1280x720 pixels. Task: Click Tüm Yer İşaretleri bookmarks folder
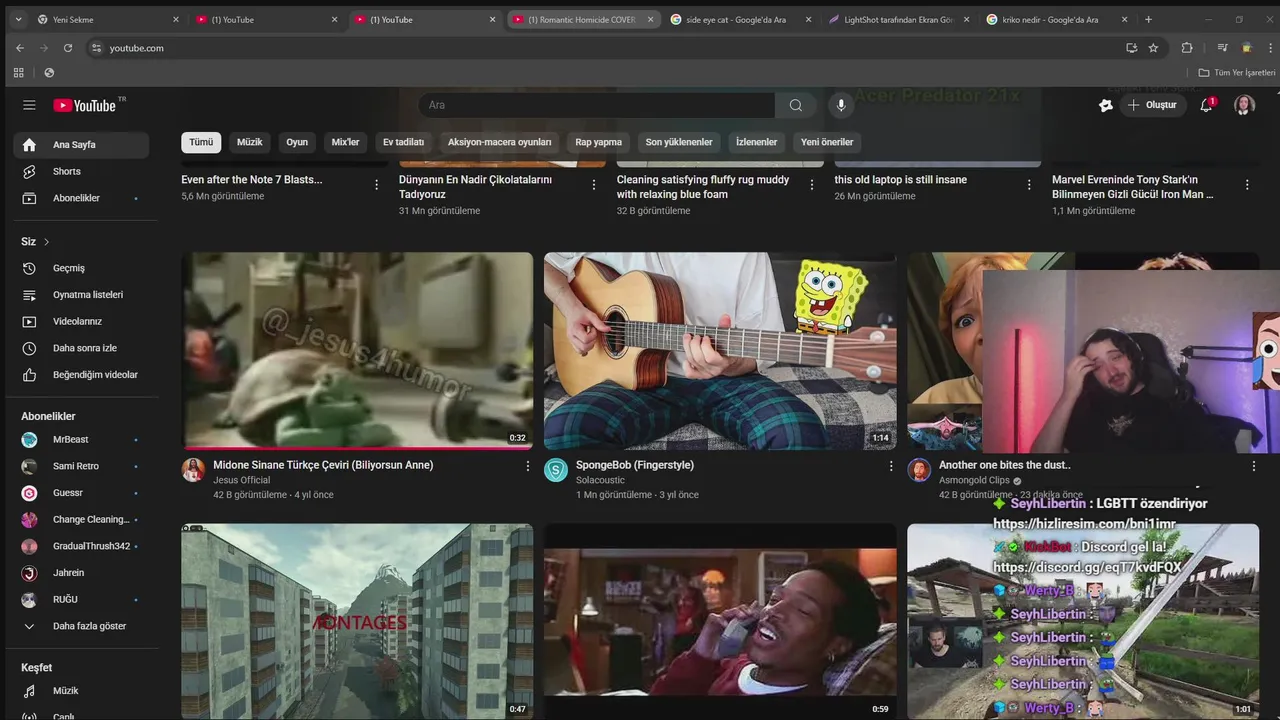tap(1237, 73)
